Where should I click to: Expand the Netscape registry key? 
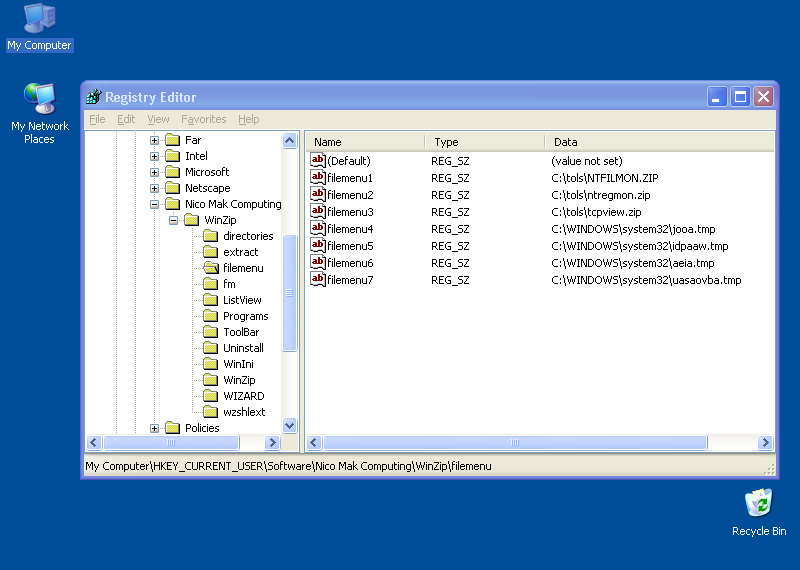pyautogui.click(x=154, y=188)
